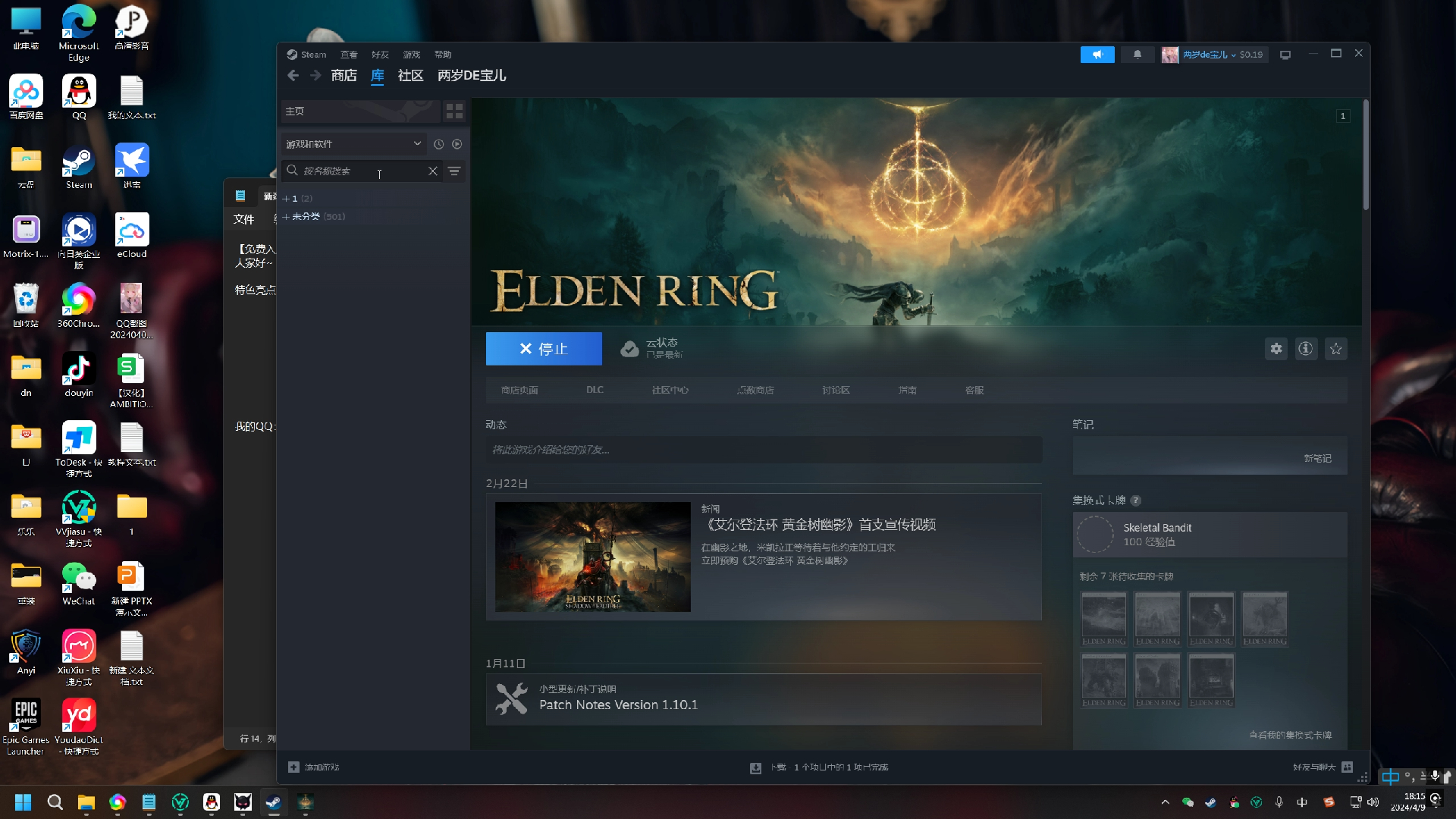This screenshot has height=819, width=1456.
Task: Open the Skeletal Bandit badge
Action: [1210, 535]
